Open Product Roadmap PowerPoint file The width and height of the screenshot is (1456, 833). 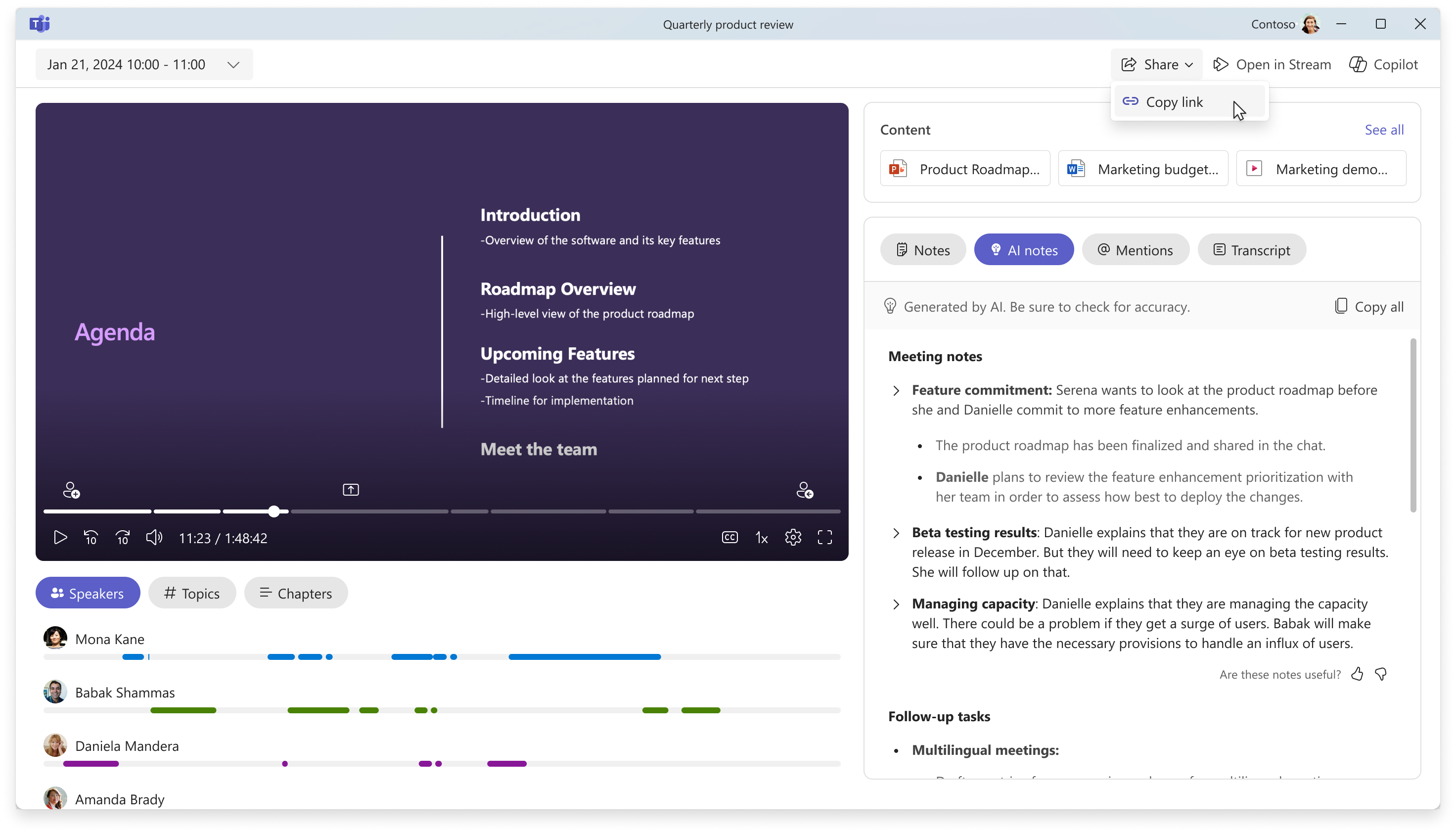(x=965, y=169)
